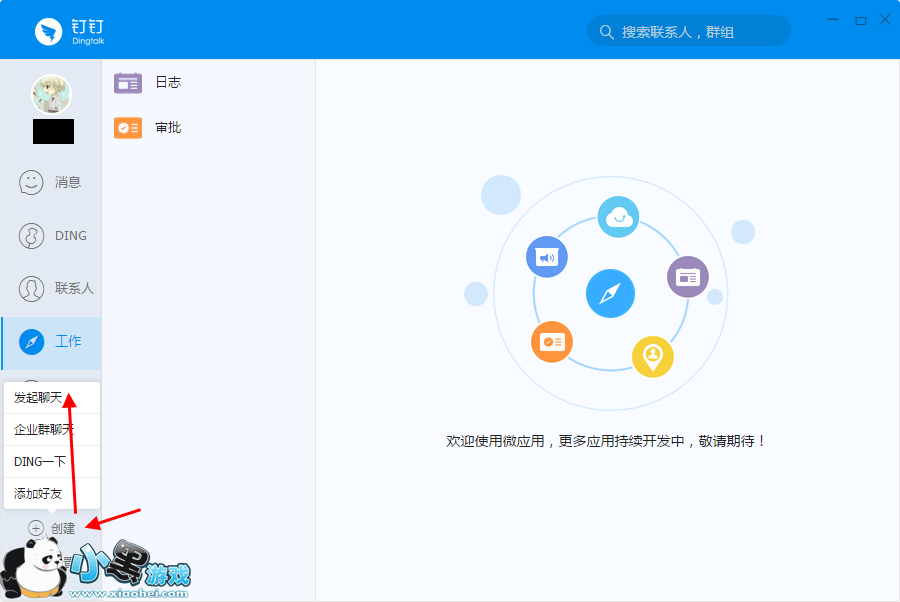Screen dimensions: 900x602
Task: Click the yellow location pin icon
Action: point(653,356)
